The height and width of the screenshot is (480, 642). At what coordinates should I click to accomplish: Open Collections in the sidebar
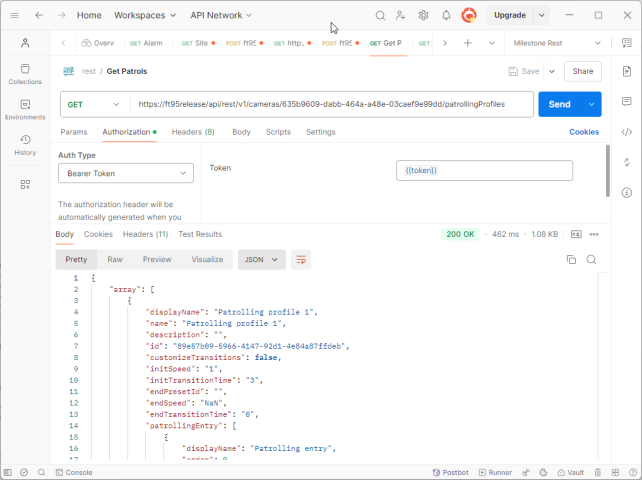(x=25, y=74)
